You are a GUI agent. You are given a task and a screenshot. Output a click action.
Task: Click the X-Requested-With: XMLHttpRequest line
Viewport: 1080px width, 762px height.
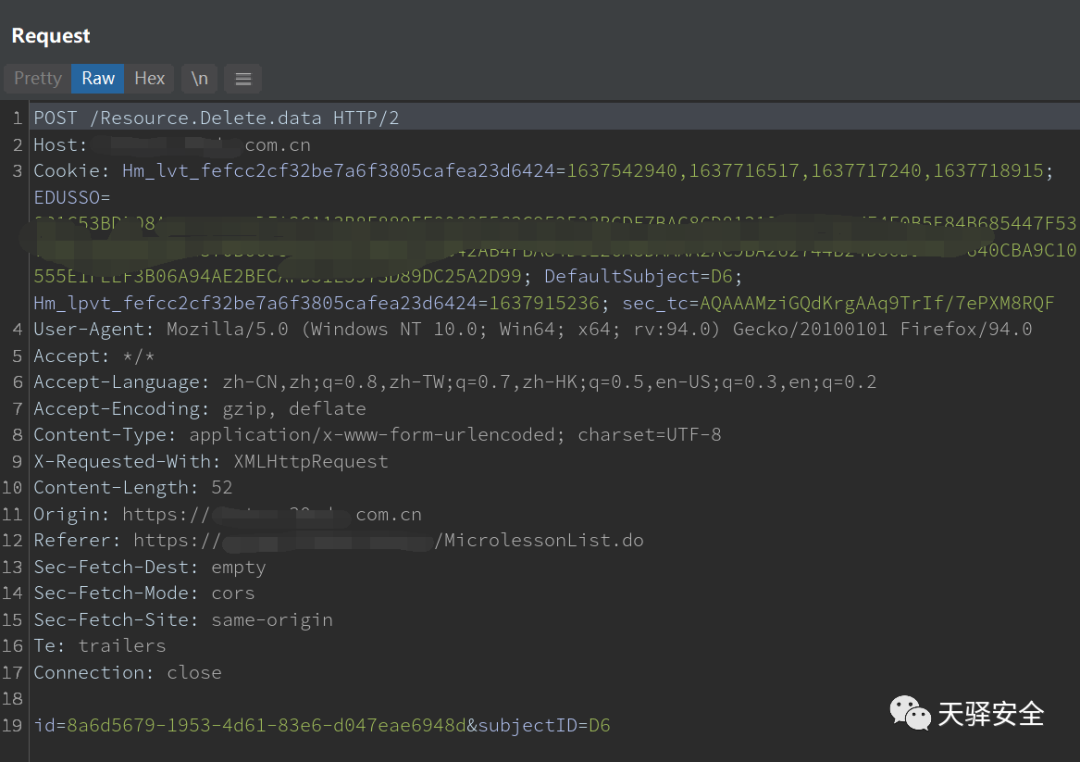click(x=211, y=461)
